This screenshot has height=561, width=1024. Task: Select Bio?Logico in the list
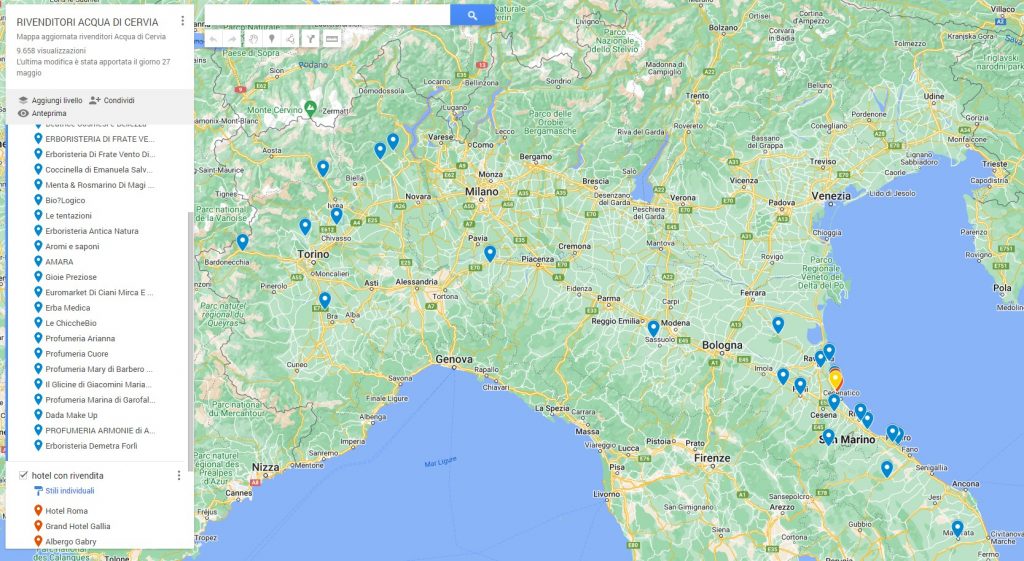coord(65,200)
